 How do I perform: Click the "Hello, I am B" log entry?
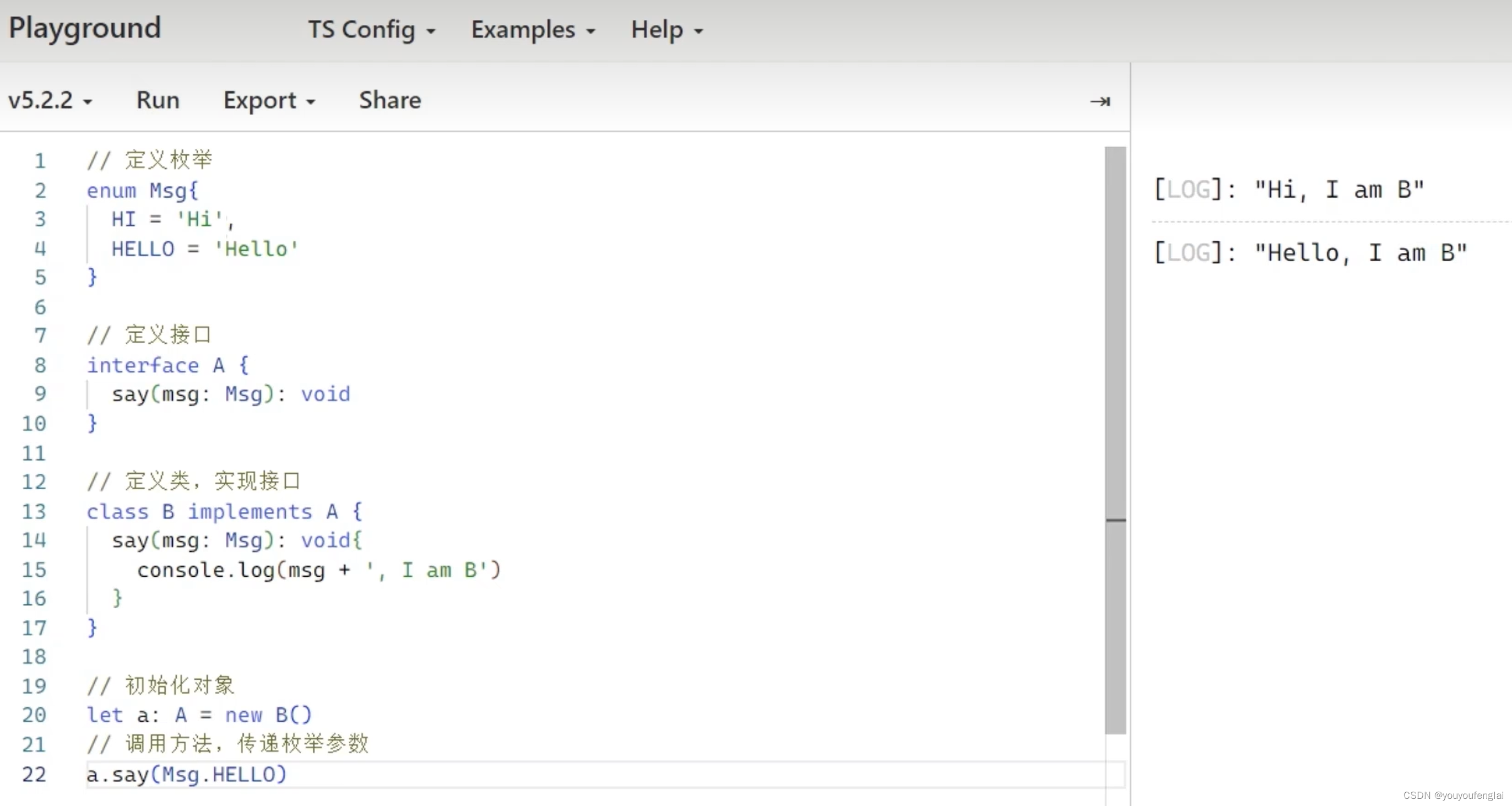1310,253
